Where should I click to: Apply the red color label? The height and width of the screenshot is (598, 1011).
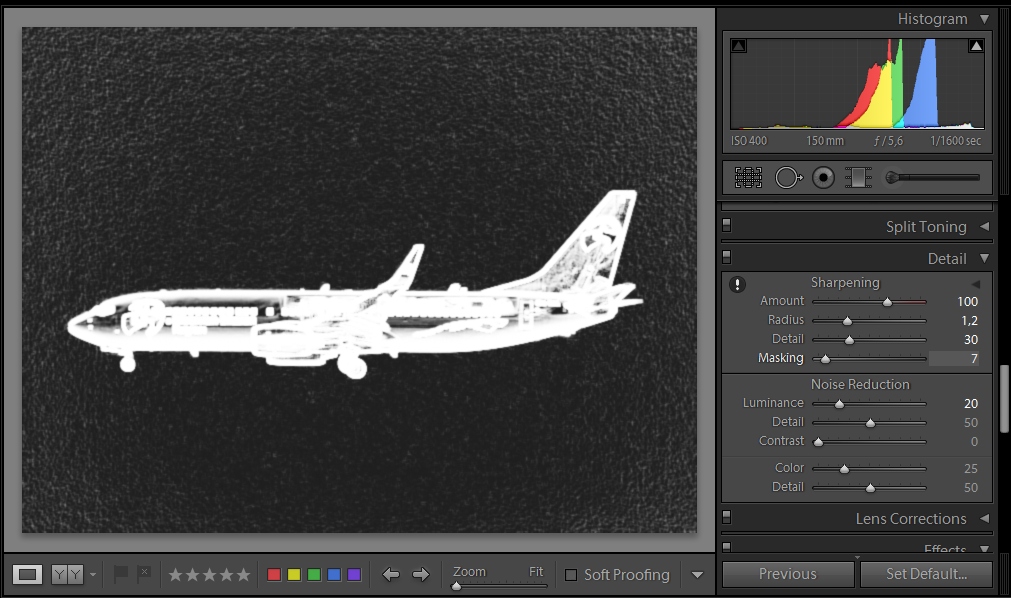pos(274,575)
